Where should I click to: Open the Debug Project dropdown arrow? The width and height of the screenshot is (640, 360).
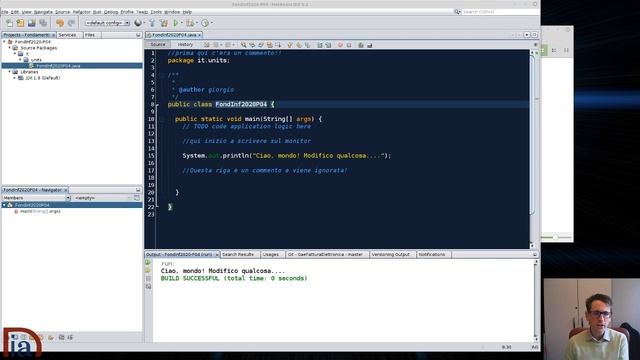pyautogui.click(x=196, y=23)
